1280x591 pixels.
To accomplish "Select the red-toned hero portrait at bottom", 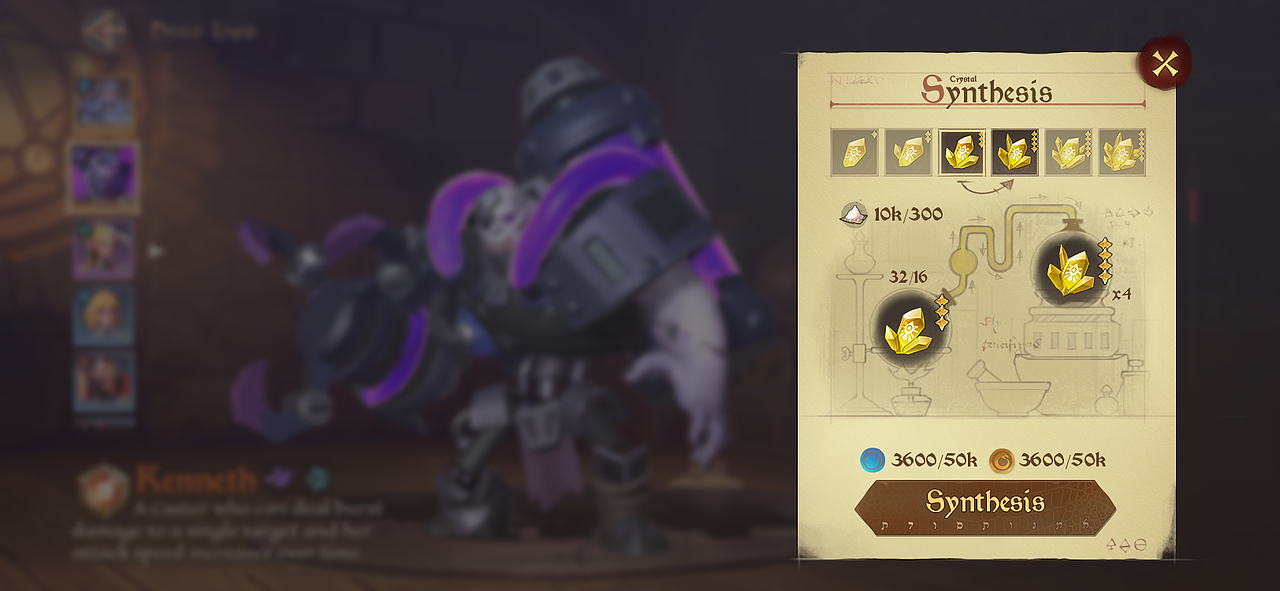I will [x=104, y=381].
